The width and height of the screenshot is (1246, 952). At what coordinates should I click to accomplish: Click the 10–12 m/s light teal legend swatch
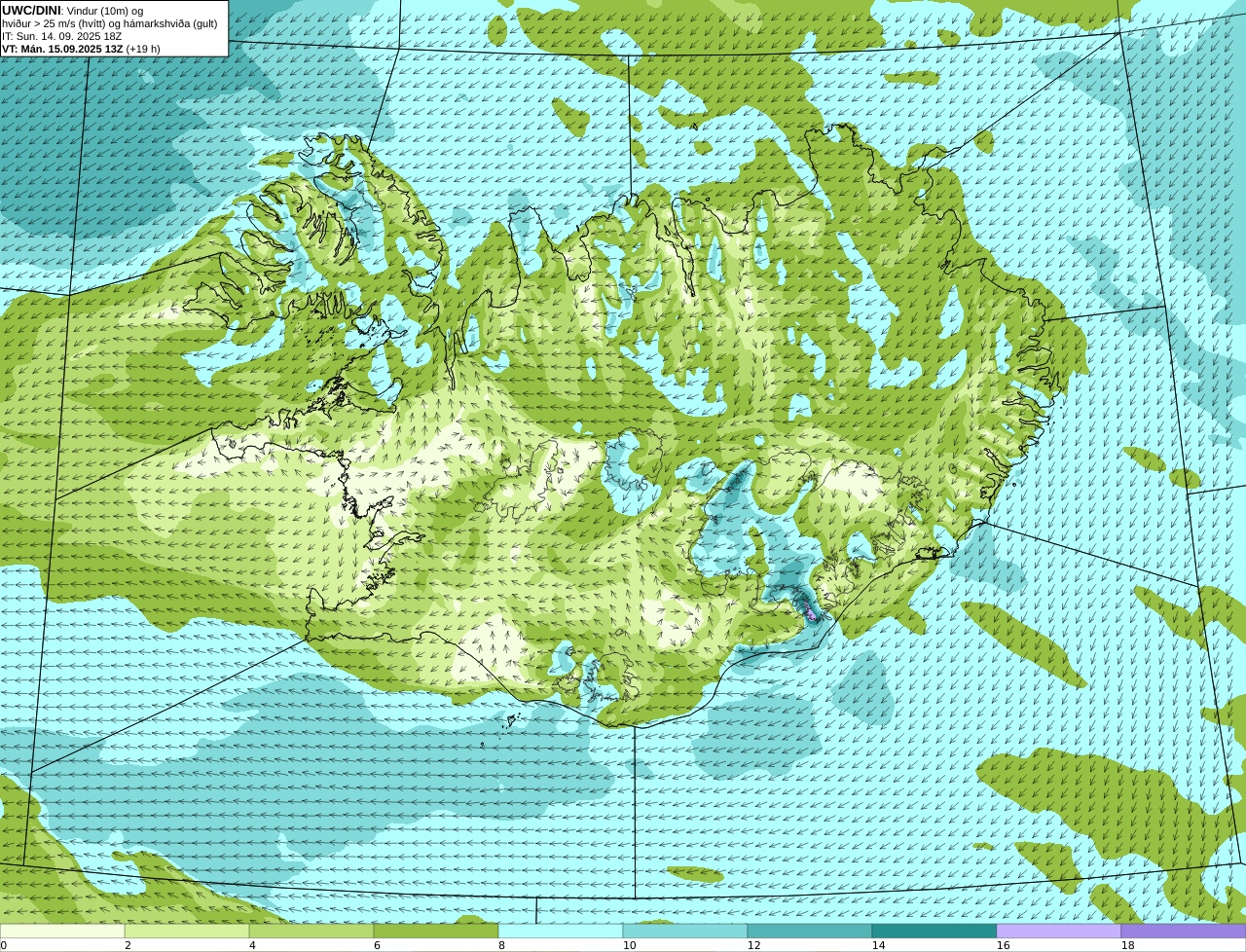tap(685, 932)
